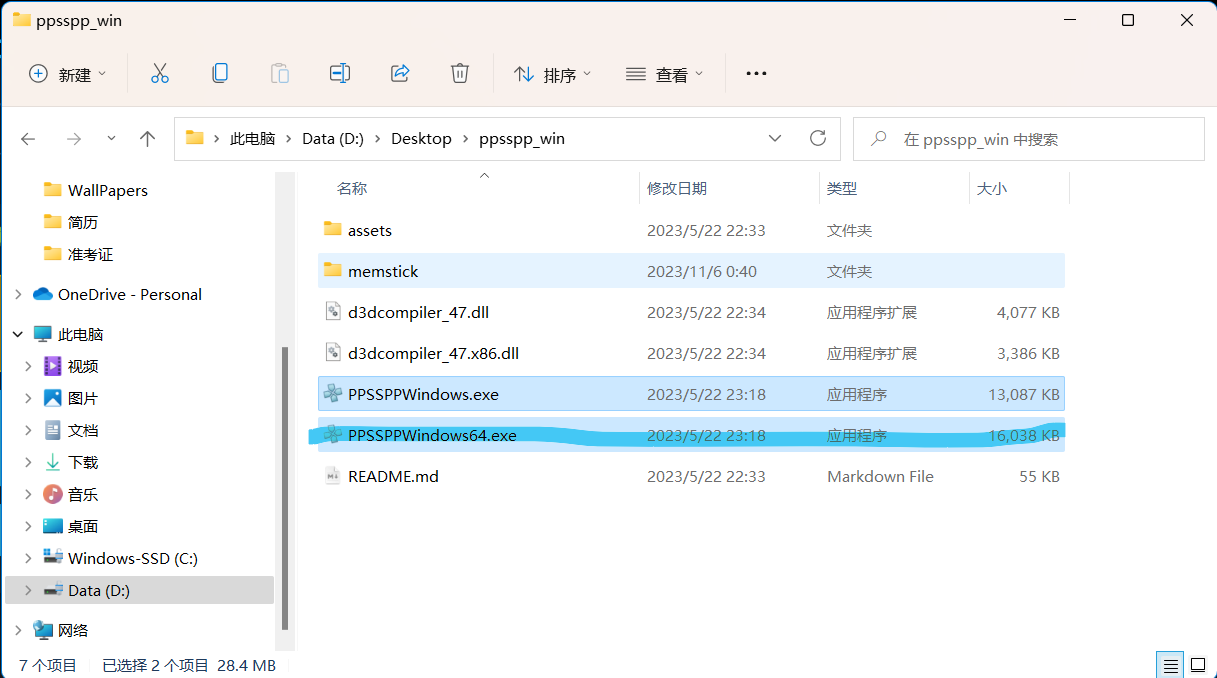The image size is (1217, 678).
Task: Click the Up one level arrow
Action: pos(148,139)
